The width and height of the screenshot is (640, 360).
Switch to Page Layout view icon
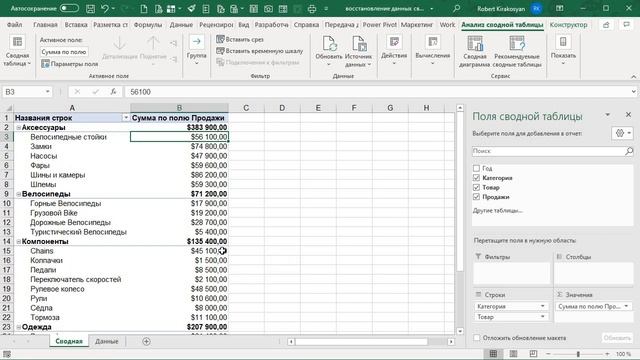coord(513,354)
